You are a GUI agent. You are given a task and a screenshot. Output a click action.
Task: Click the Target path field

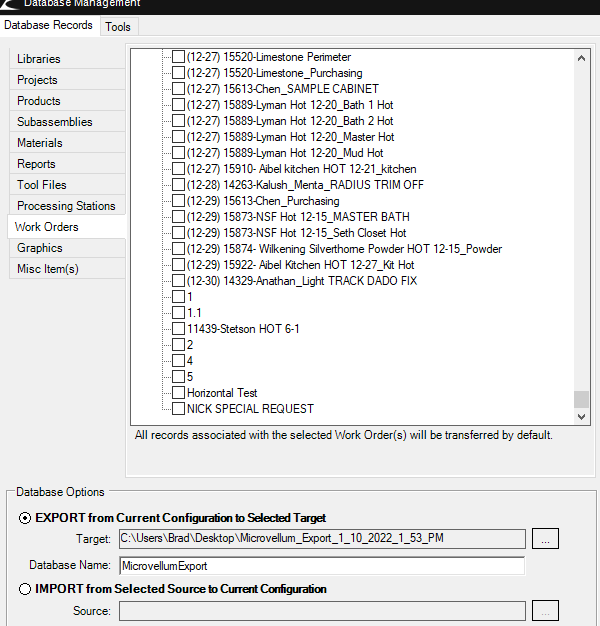[322, 539]
